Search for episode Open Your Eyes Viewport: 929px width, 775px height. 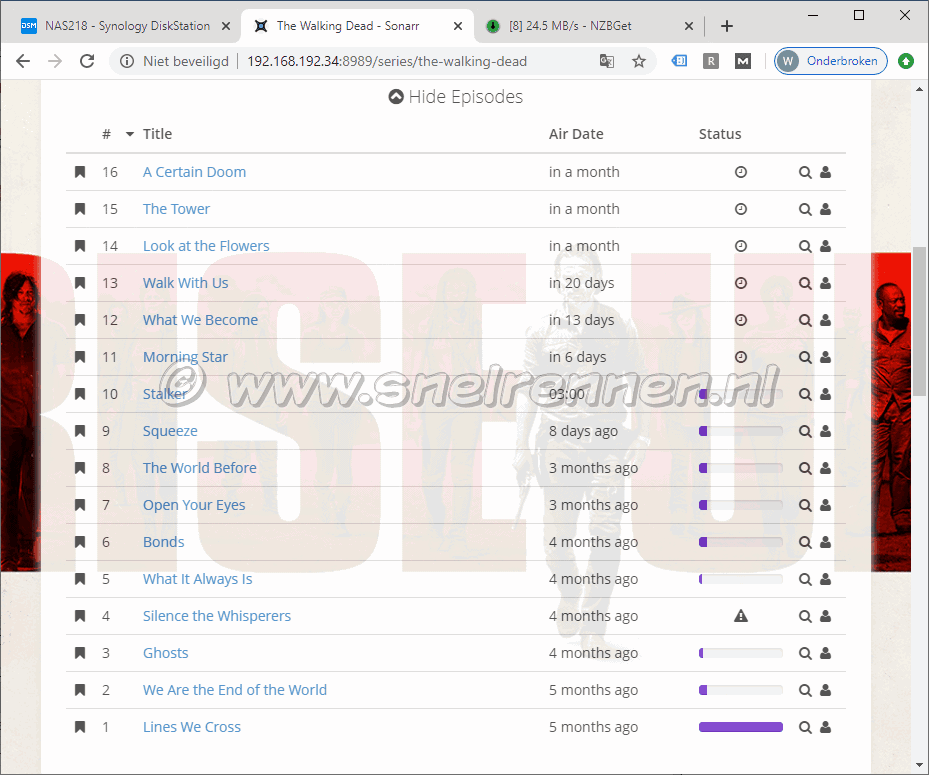(805, 505)
